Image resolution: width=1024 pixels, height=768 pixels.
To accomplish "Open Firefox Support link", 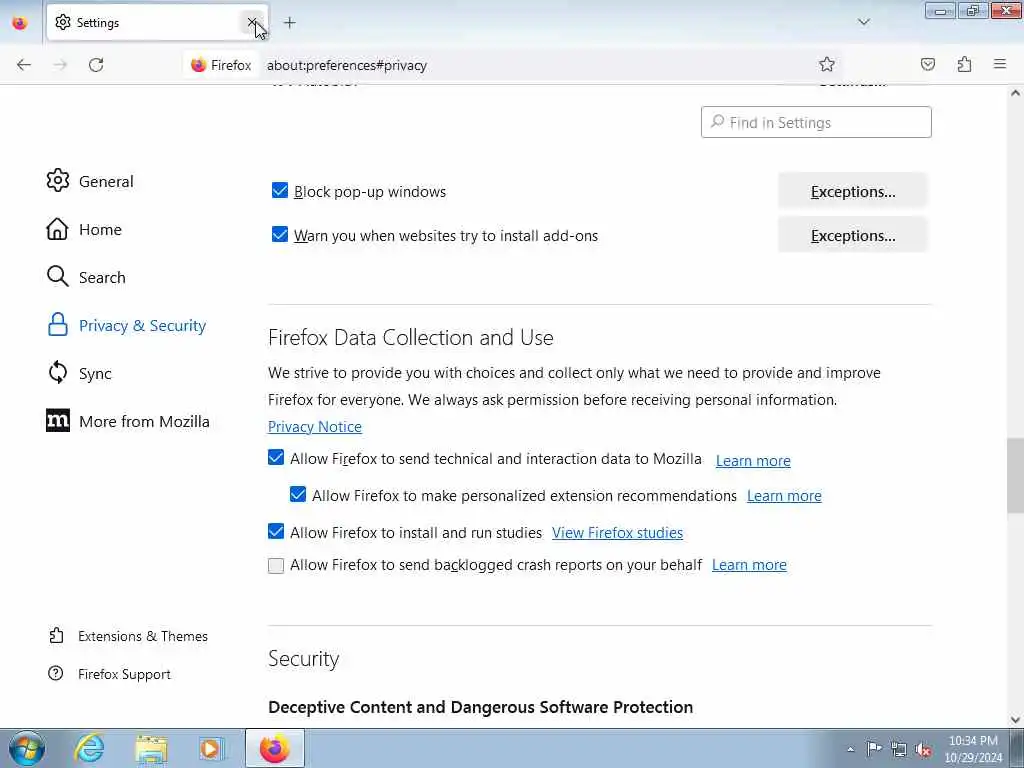I will click(x=109, y=674).
